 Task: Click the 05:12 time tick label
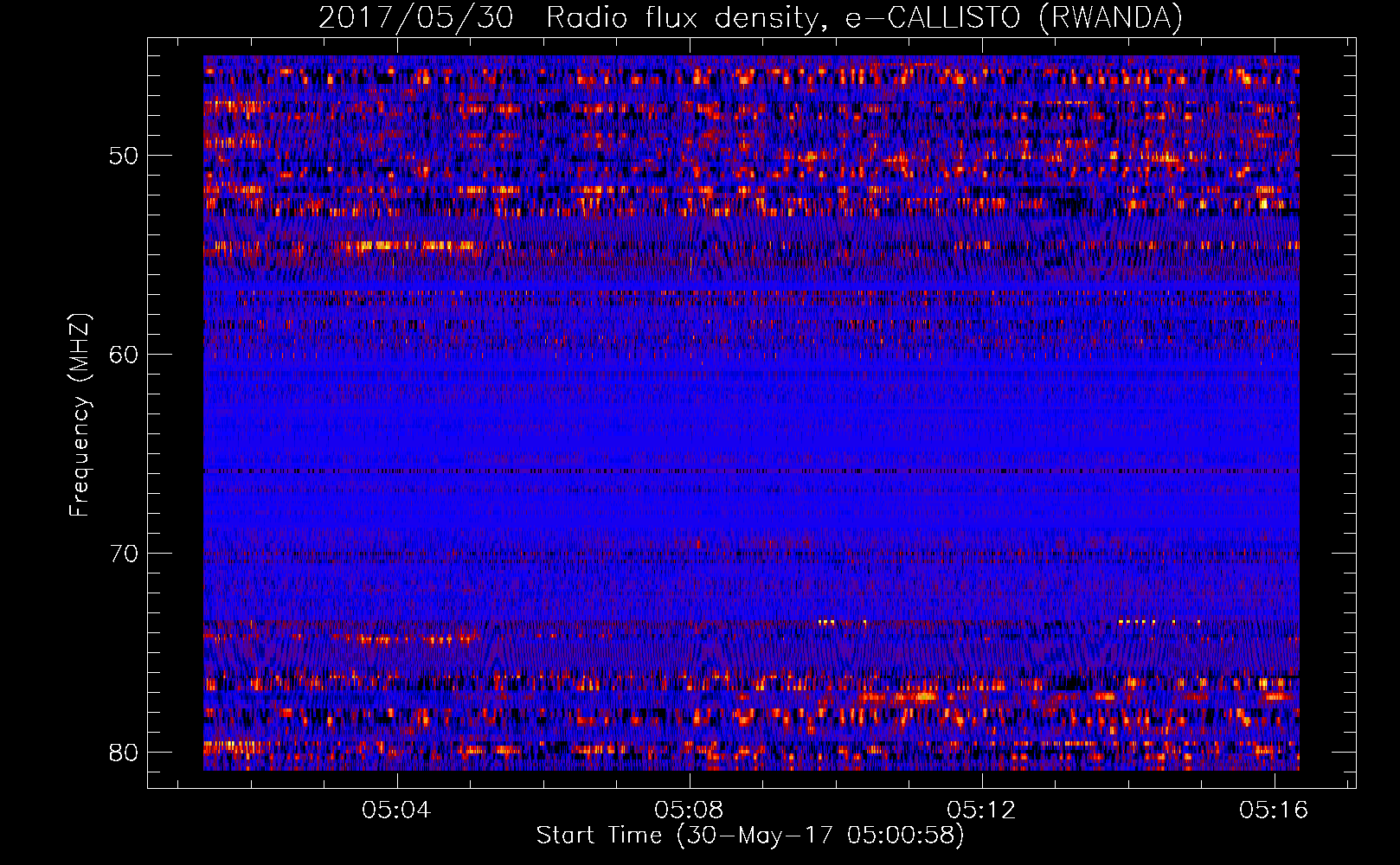coord(981,811)
